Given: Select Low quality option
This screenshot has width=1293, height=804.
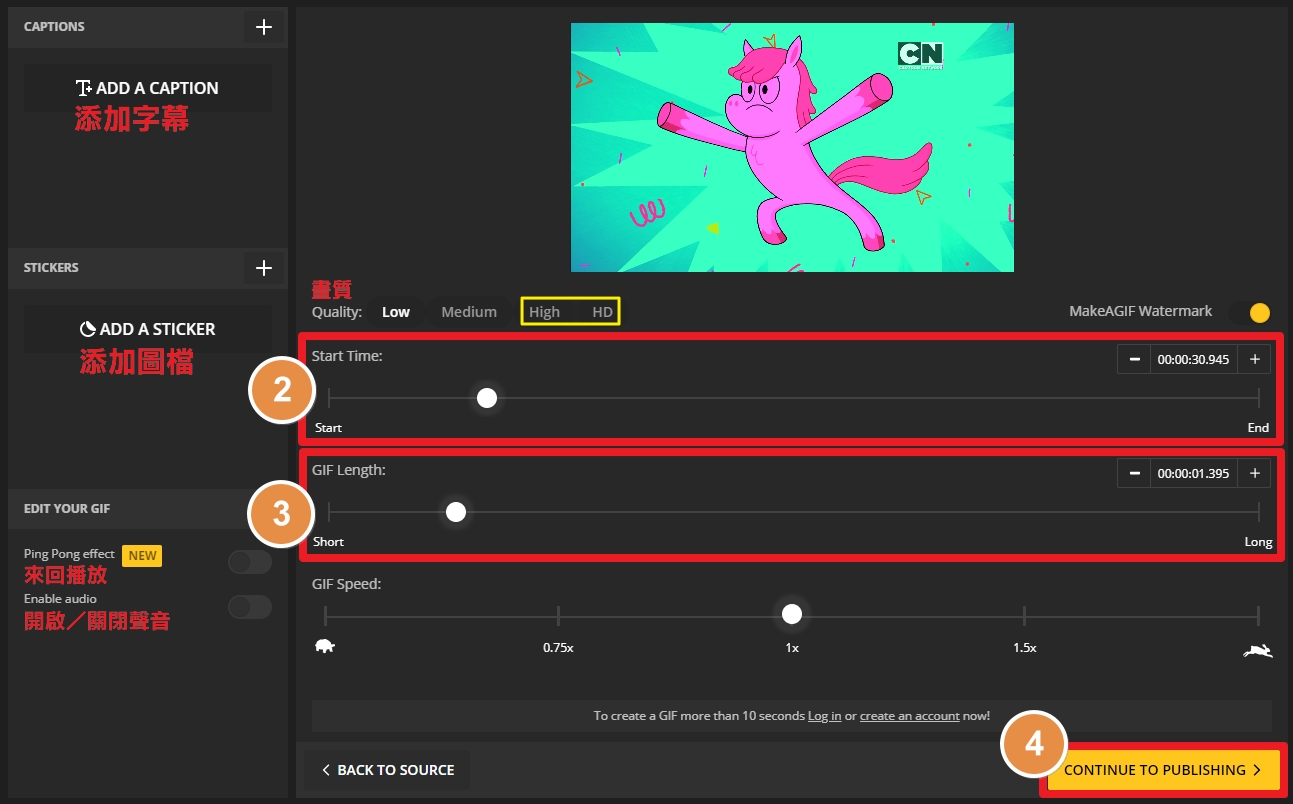Looking at the screenshot, I should click(x=396, y=312).
